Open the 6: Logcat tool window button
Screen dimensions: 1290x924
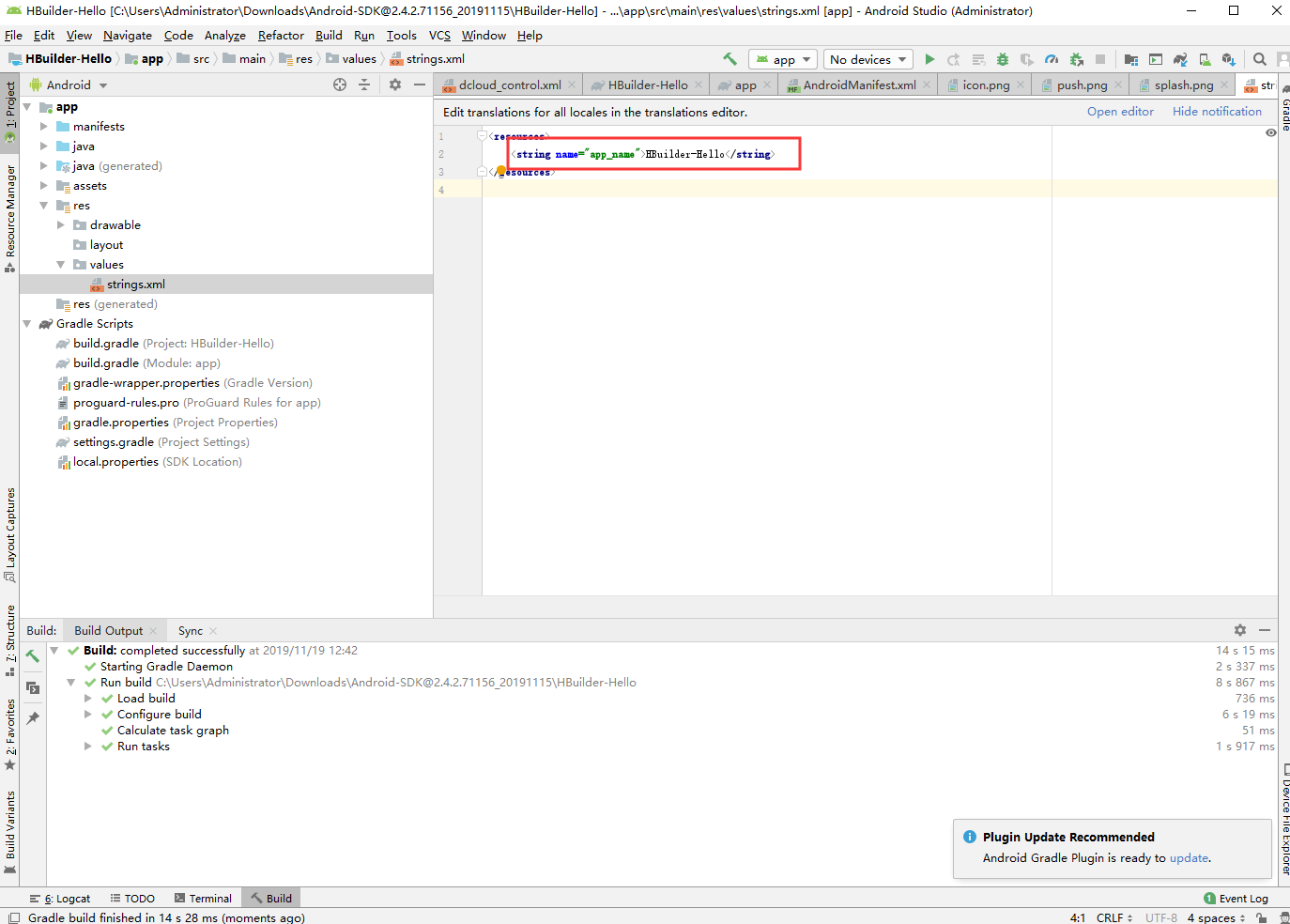[x=60, y=899]
